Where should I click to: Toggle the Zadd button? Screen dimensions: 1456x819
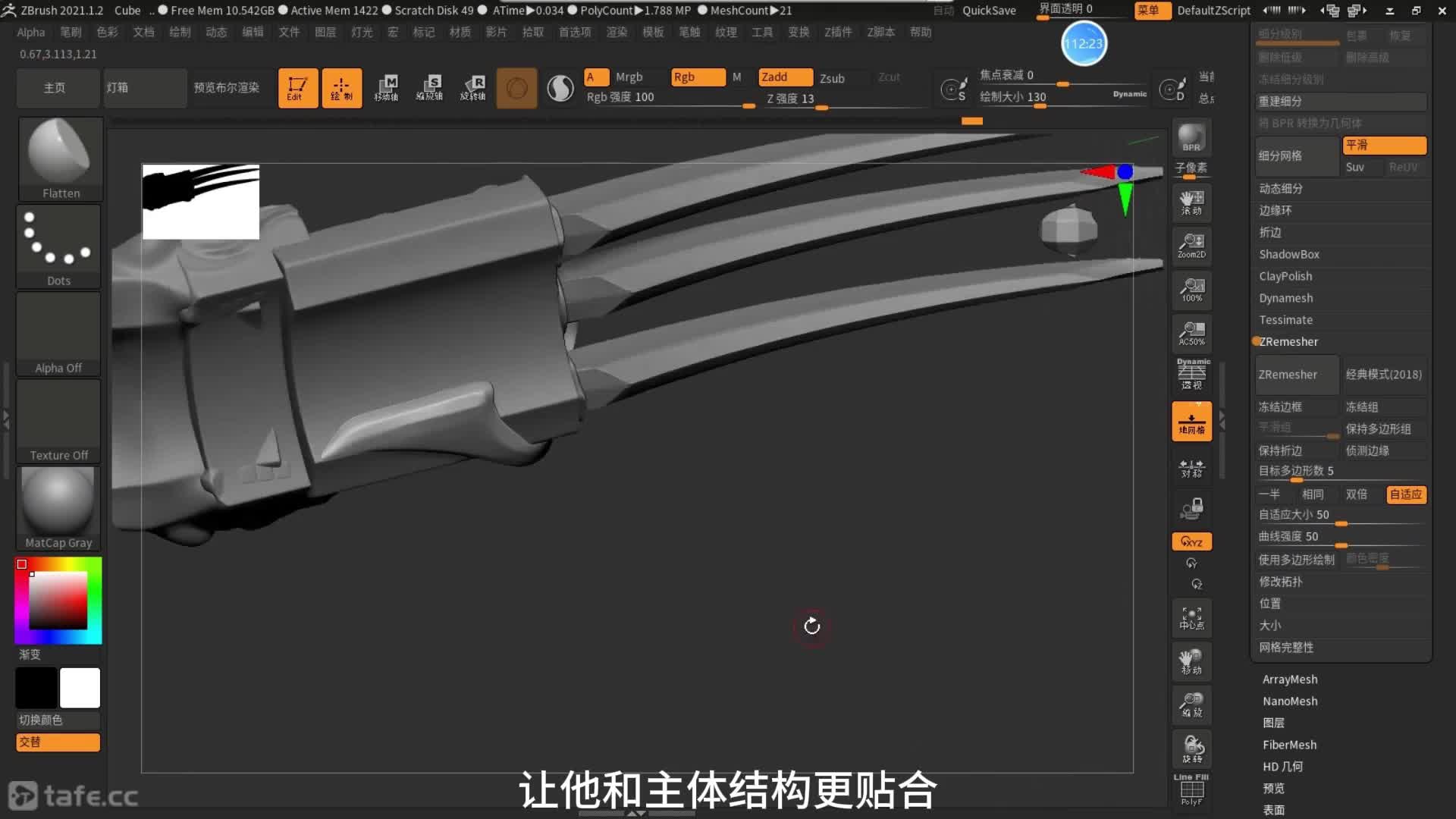coord(785,77)
